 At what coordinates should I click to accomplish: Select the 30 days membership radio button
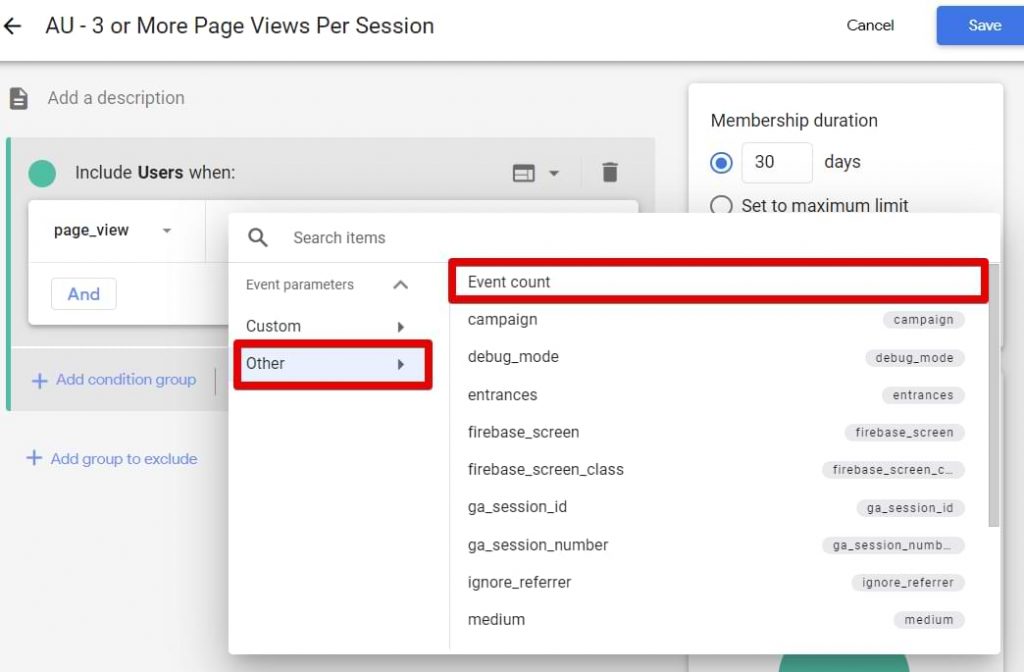[722, 162]
